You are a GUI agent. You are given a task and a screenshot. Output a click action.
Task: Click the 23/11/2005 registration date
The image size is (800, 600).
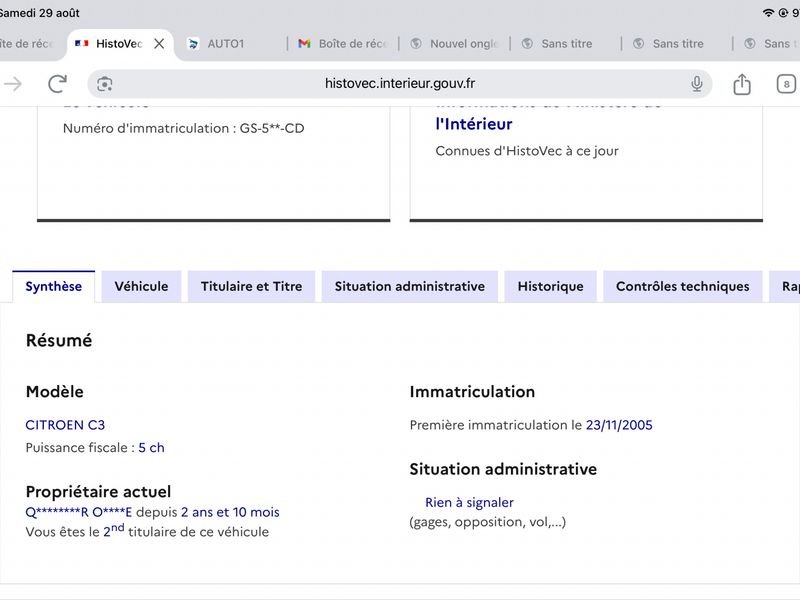pos(619,425)
